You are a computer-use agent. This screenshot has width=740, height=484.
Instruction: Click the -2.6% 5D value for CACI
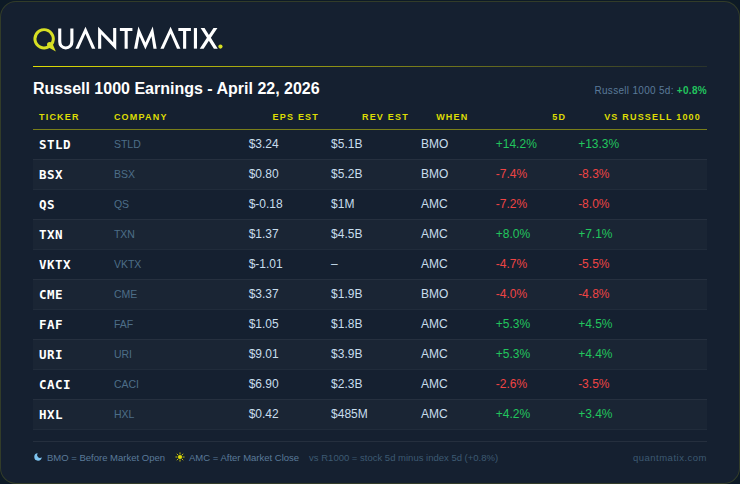(x=512, y=384)
